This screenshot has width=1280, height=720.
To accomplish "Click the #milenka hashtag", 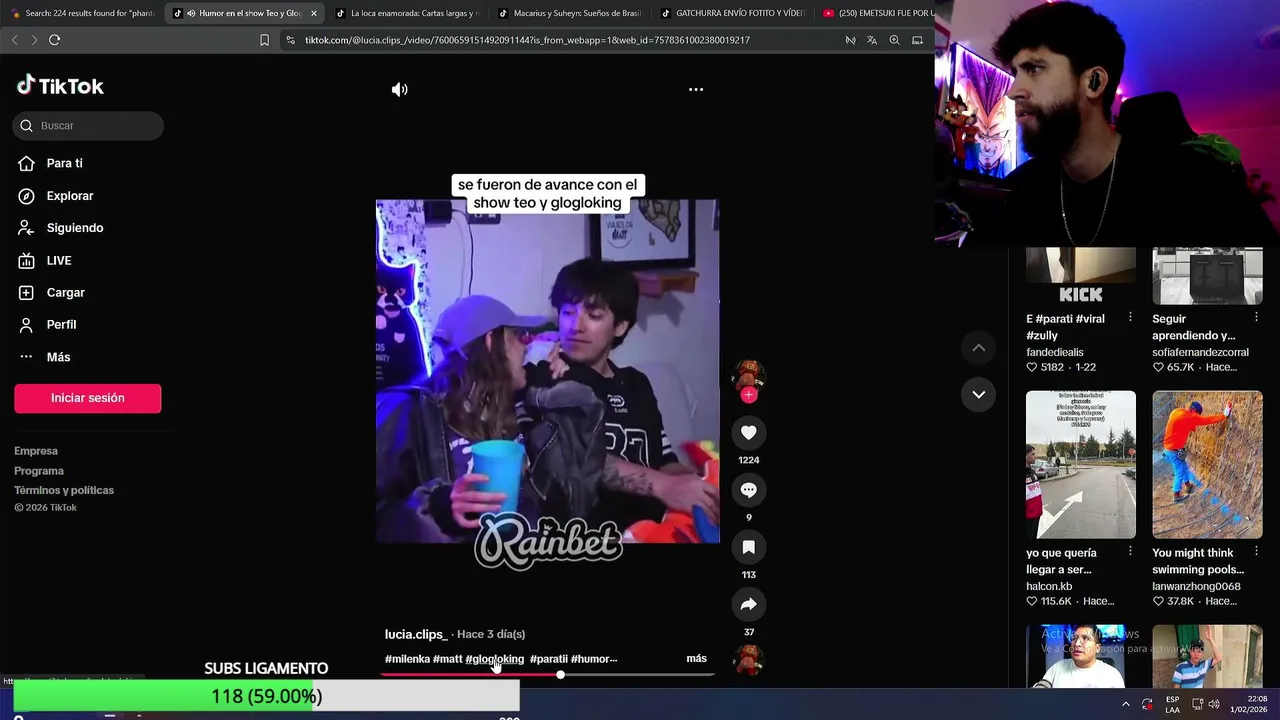I will coord(407,659).
